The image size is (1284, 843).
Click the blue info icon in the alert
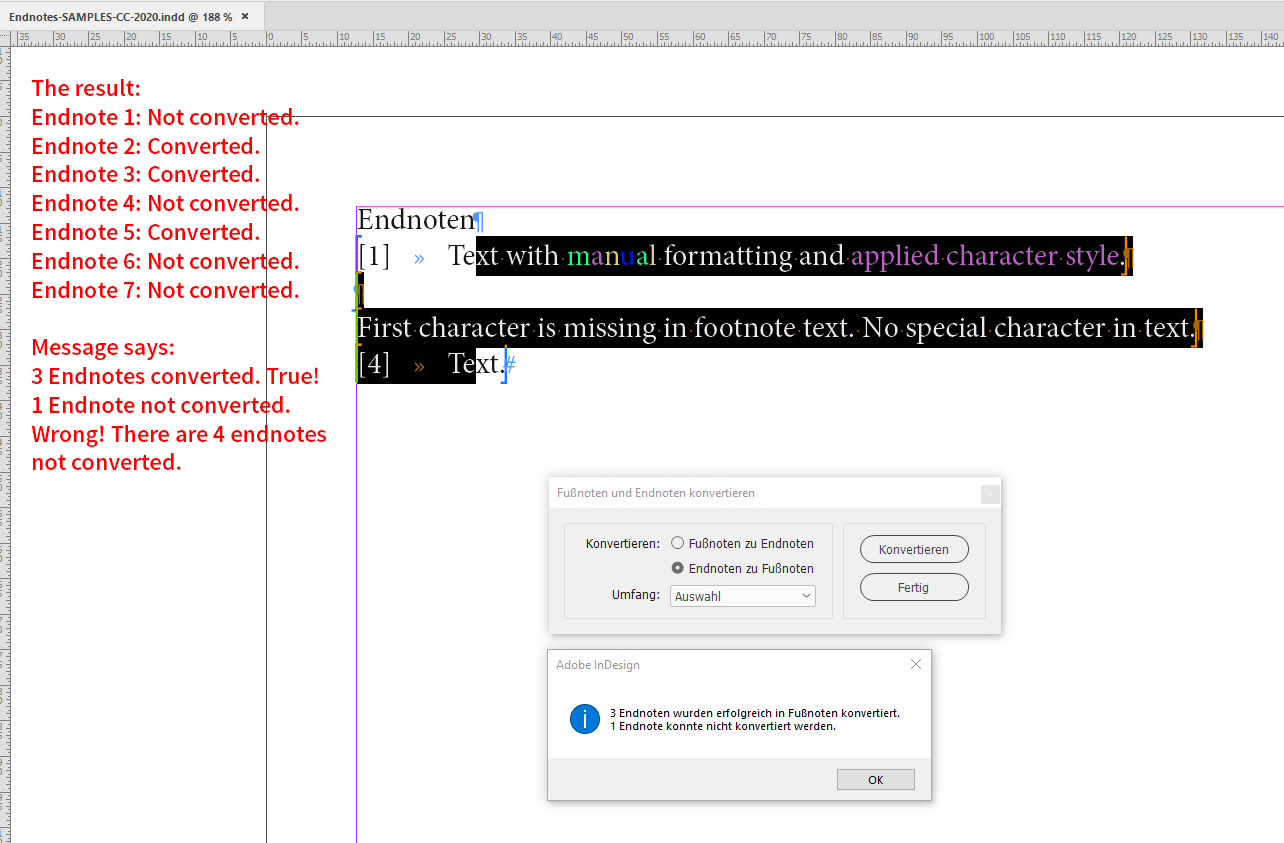point(584,718)
